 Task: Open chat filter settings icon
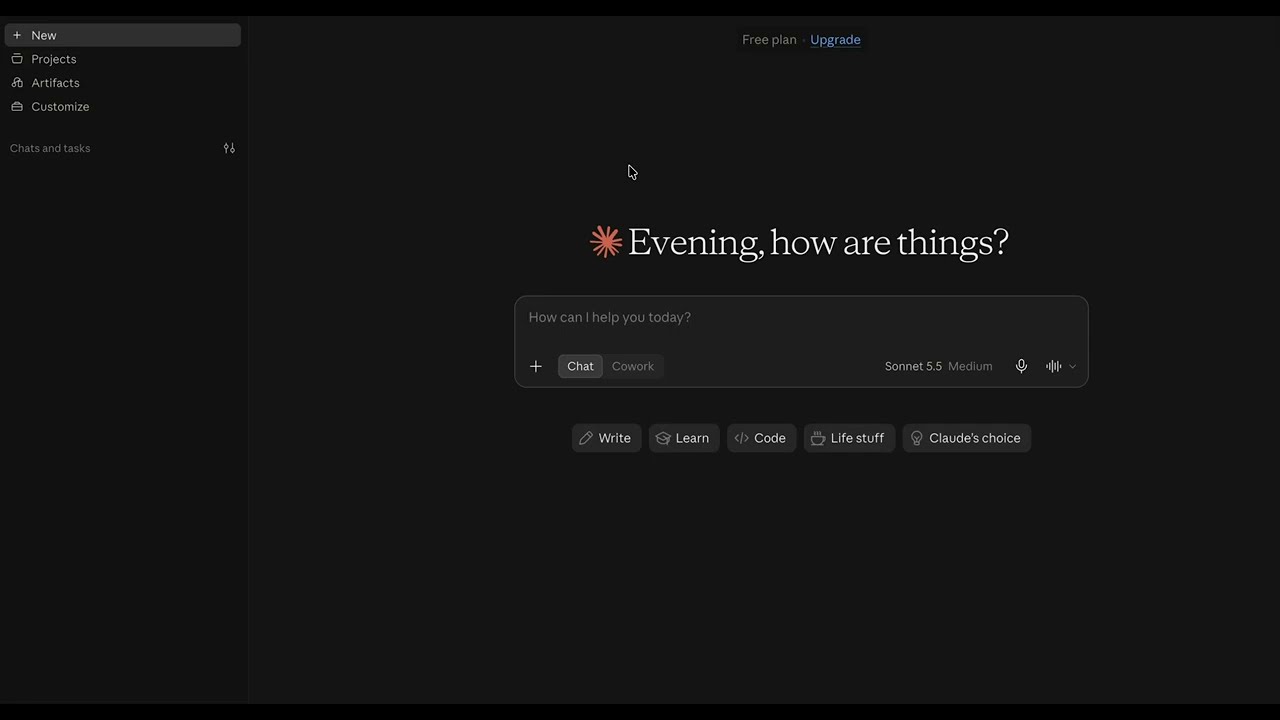[229, 148]
